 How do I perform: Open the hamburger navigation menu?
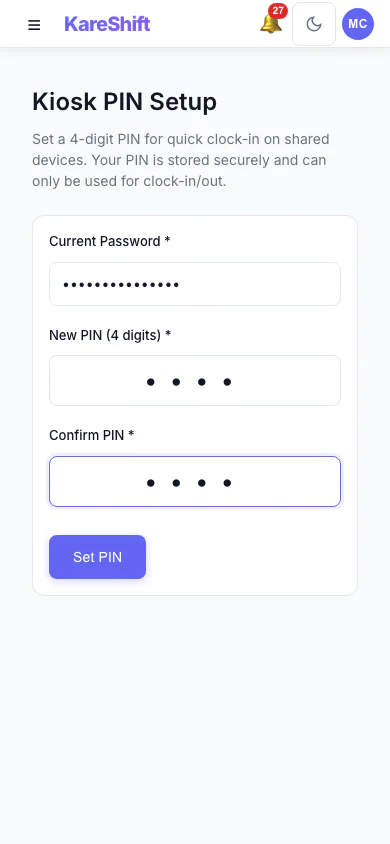(34, 25)
